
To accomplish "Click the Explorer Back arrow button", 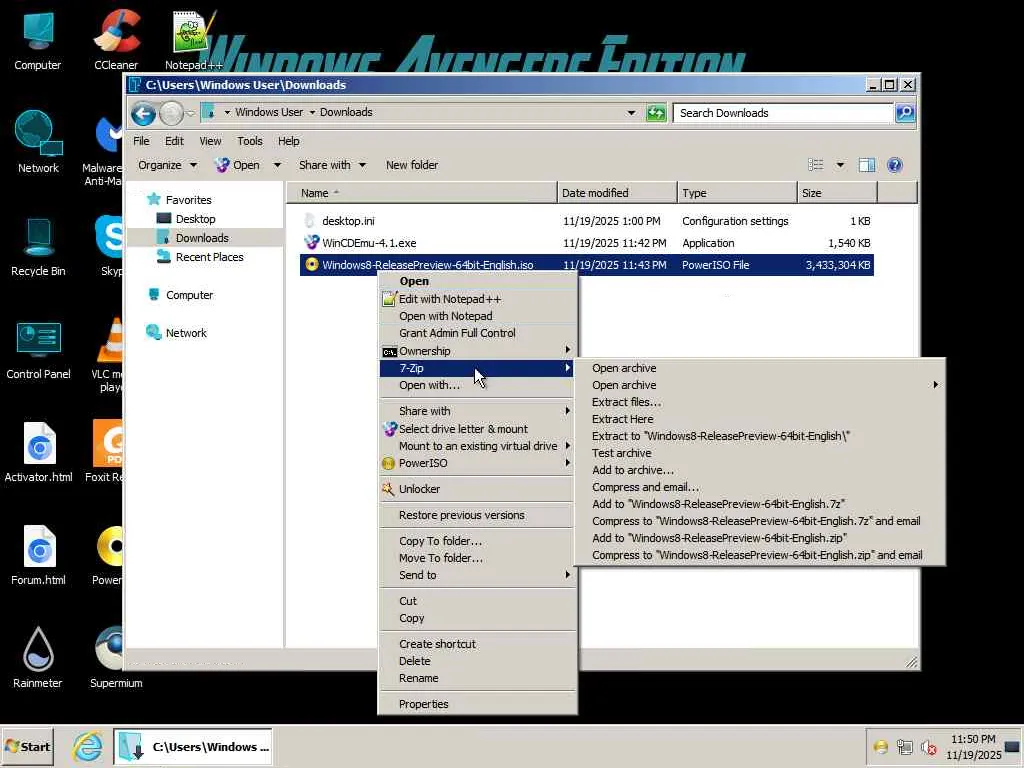I will coord(143,114).
